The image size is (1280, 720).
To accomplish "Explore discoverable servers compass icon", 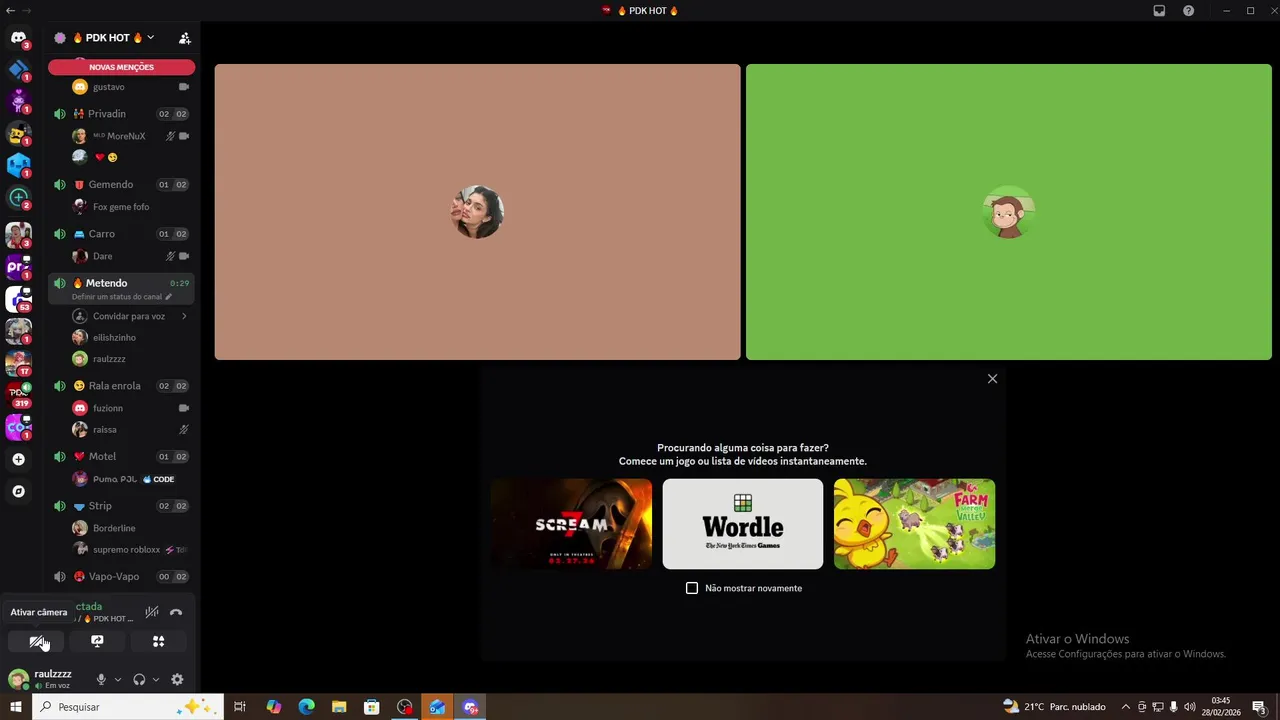I will pos(18,491).
